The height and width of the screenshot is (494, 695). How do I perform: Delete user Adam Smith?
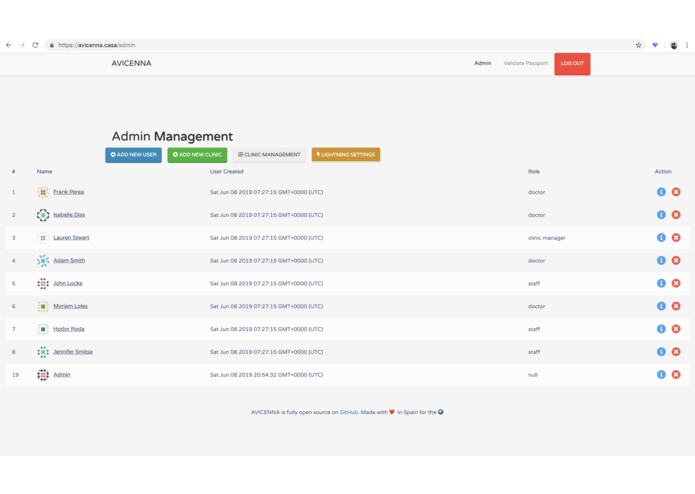pyautogui.click(x=676, y=260)
